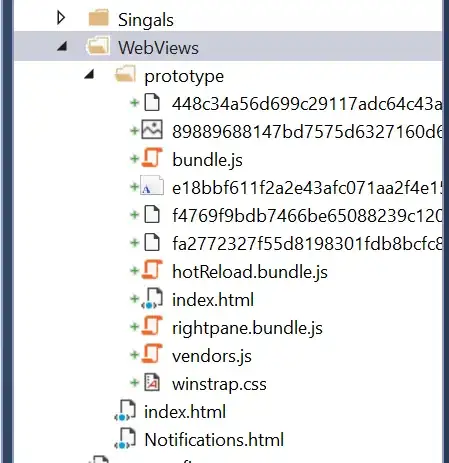Click the JavaScript icon beside vendors.js

152,354
